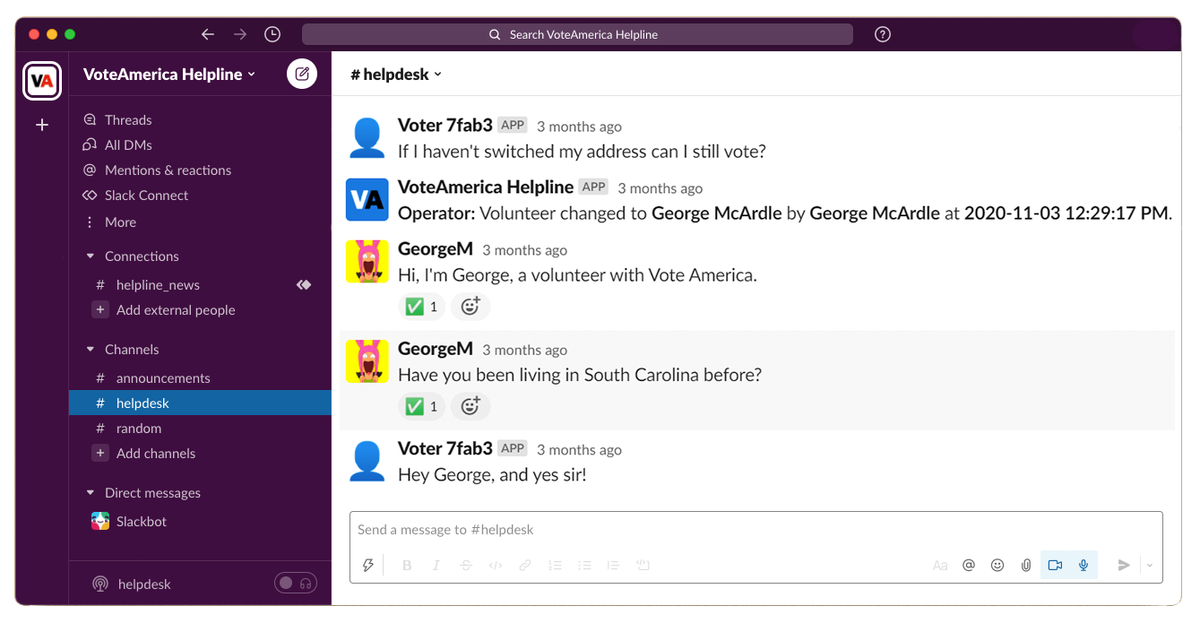Toggle bold formatting in the composer

point(406,564)
